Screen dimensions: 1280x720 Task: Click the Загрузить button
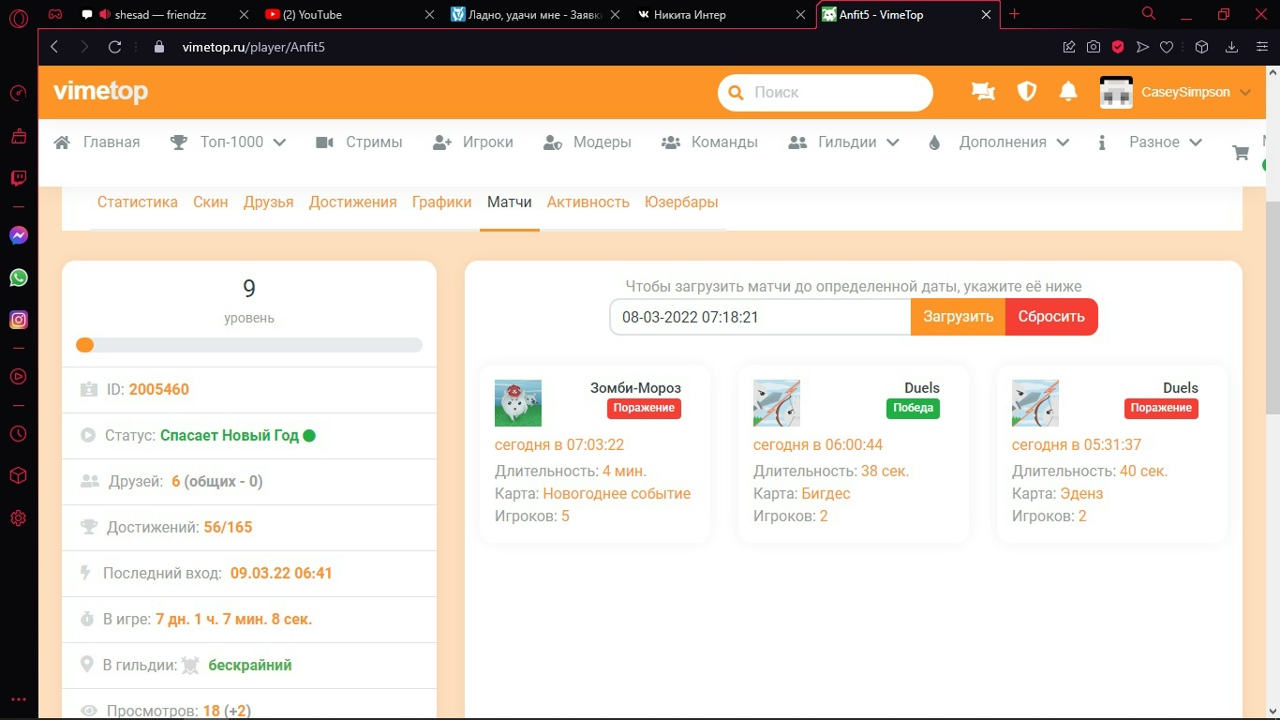958,317
